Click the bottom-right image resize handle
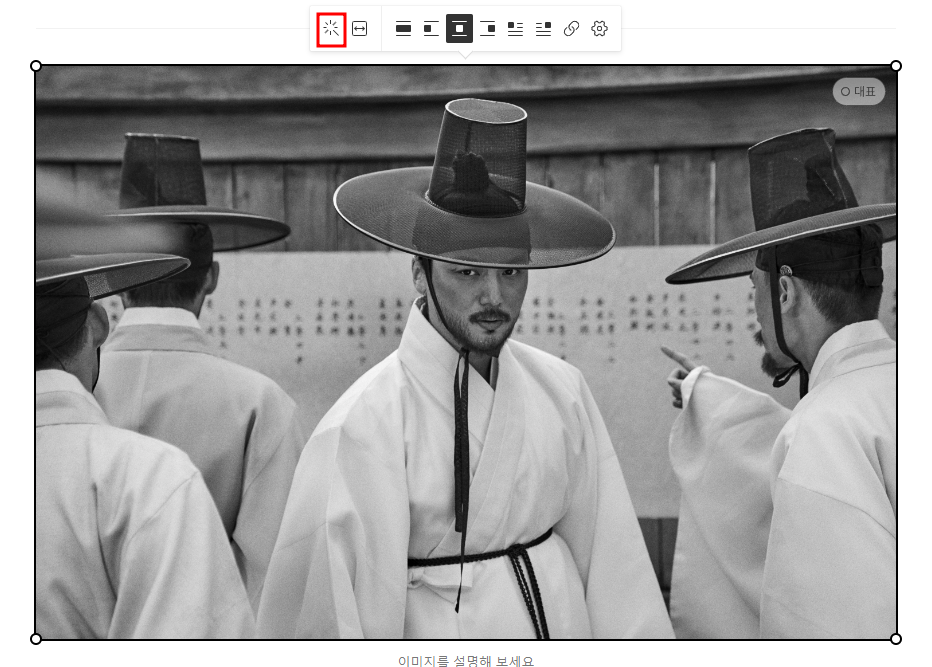932x667 pixels. coord(896,639)
